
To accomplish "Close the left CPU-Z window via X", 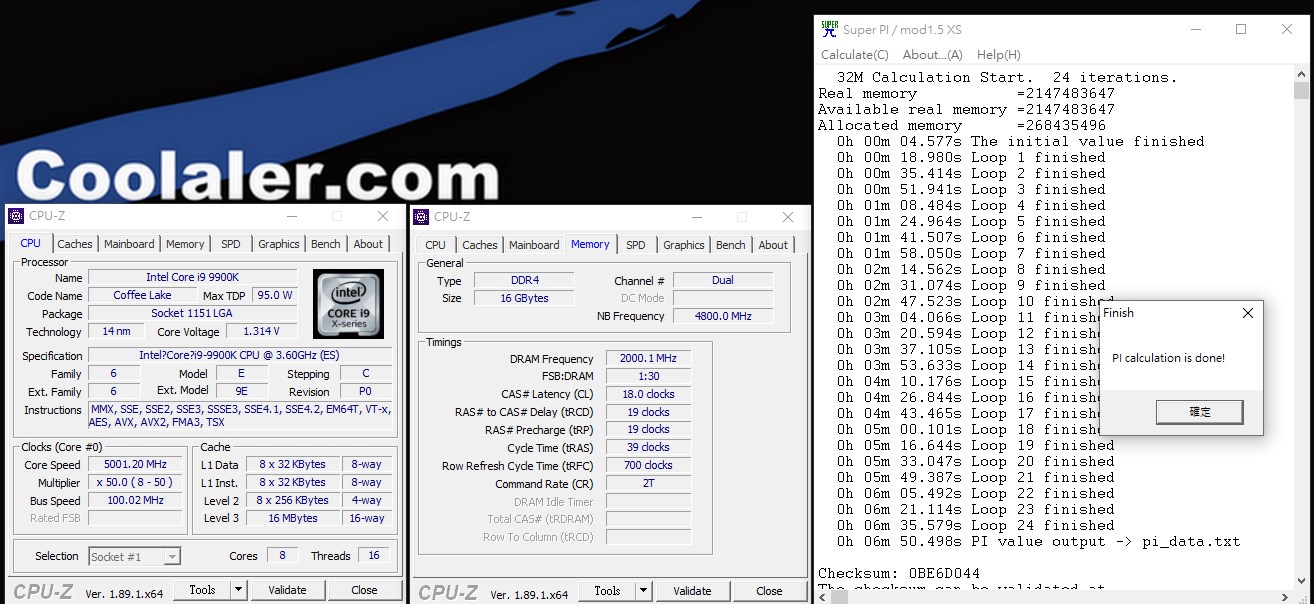I will 383,216.
